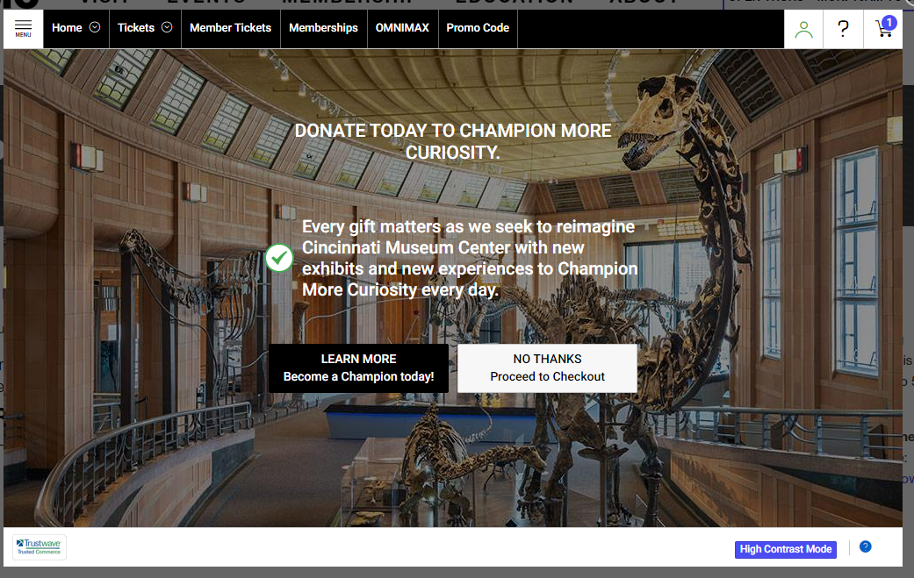The width and height of the screenshot is (914, 578).
Task: Expand the Home dropdown arrow
Action: coord(94,27)
